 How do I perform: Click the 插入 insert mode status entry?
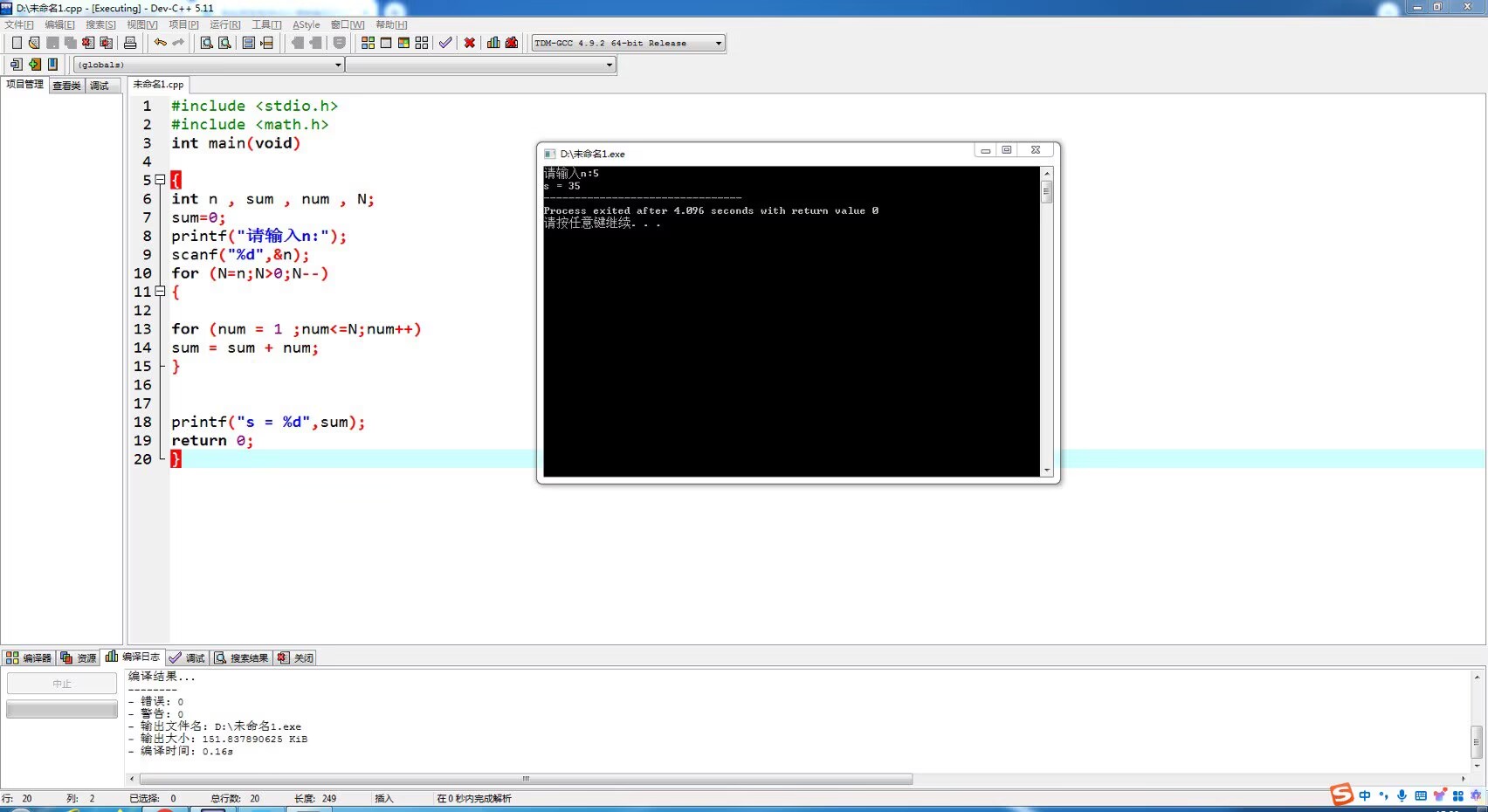[384, 798]
